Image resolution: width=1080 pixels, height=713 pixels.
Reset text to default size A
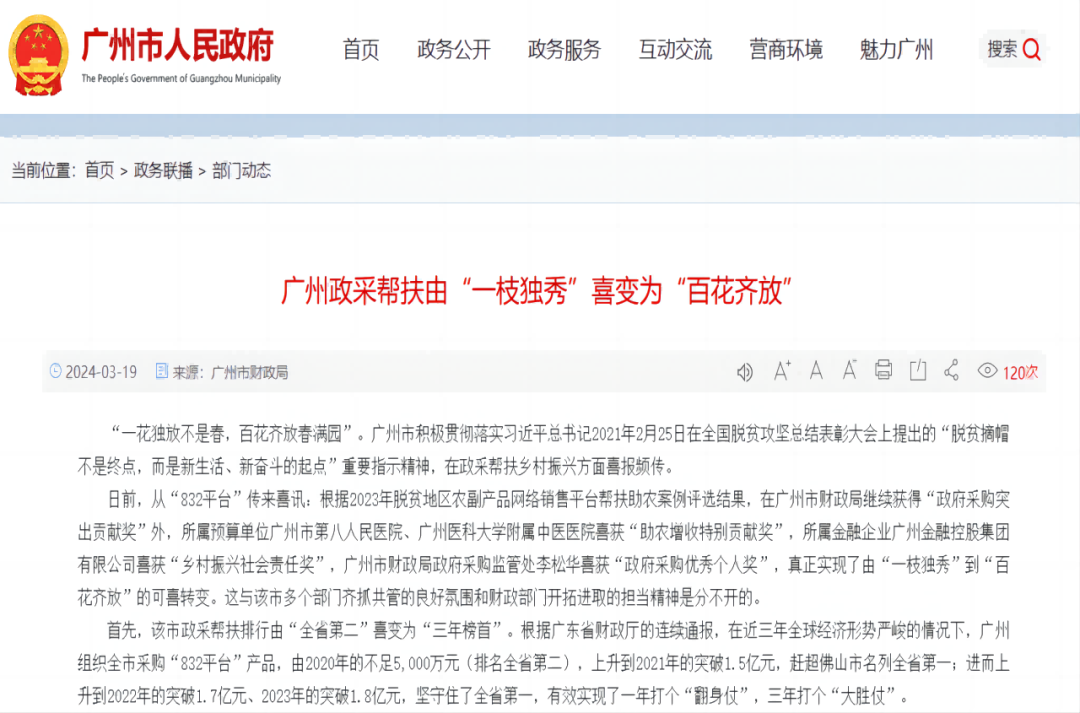pos(816,371)
